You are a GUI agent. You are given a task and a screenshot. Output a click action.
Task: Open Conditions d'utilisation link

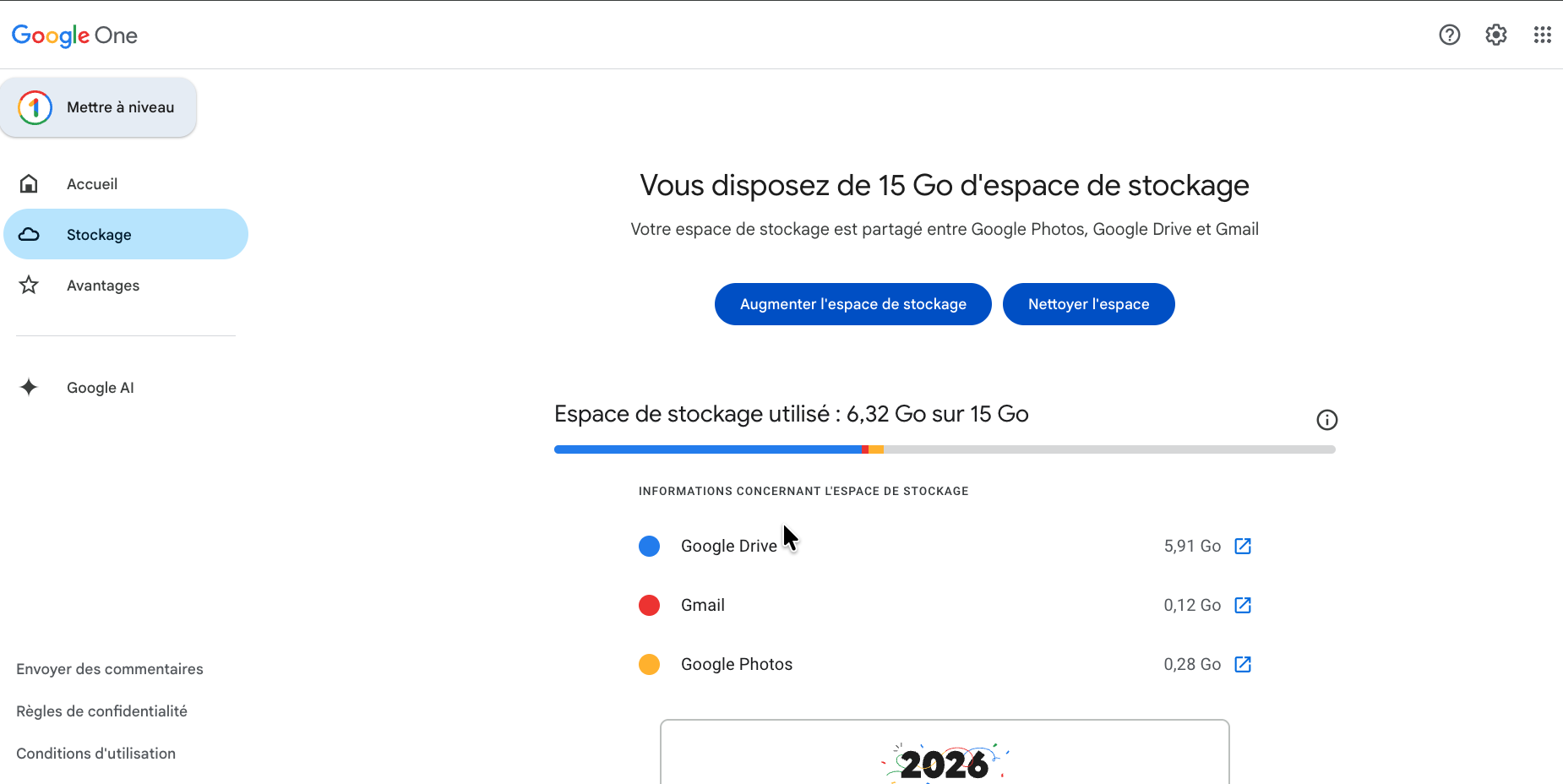(x=95, y=754)
